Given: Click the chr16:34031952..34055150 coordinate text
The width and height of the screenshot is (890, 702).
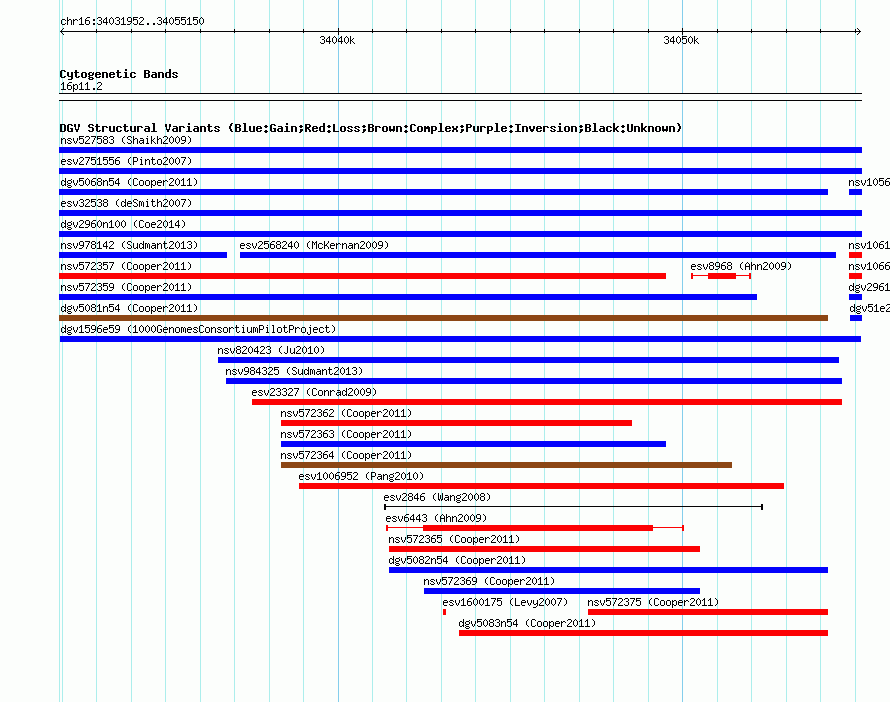Looking at the screenshot, I should pyautogui.click(x=132, y=21).
